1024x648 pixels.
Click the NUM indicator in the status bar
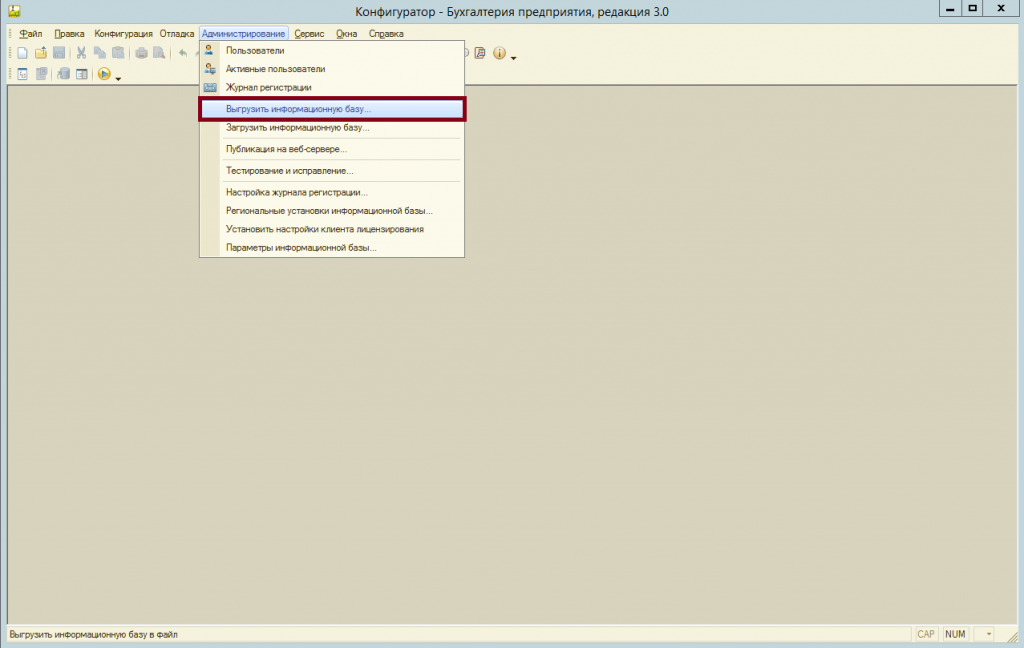(x=955, y=634)
